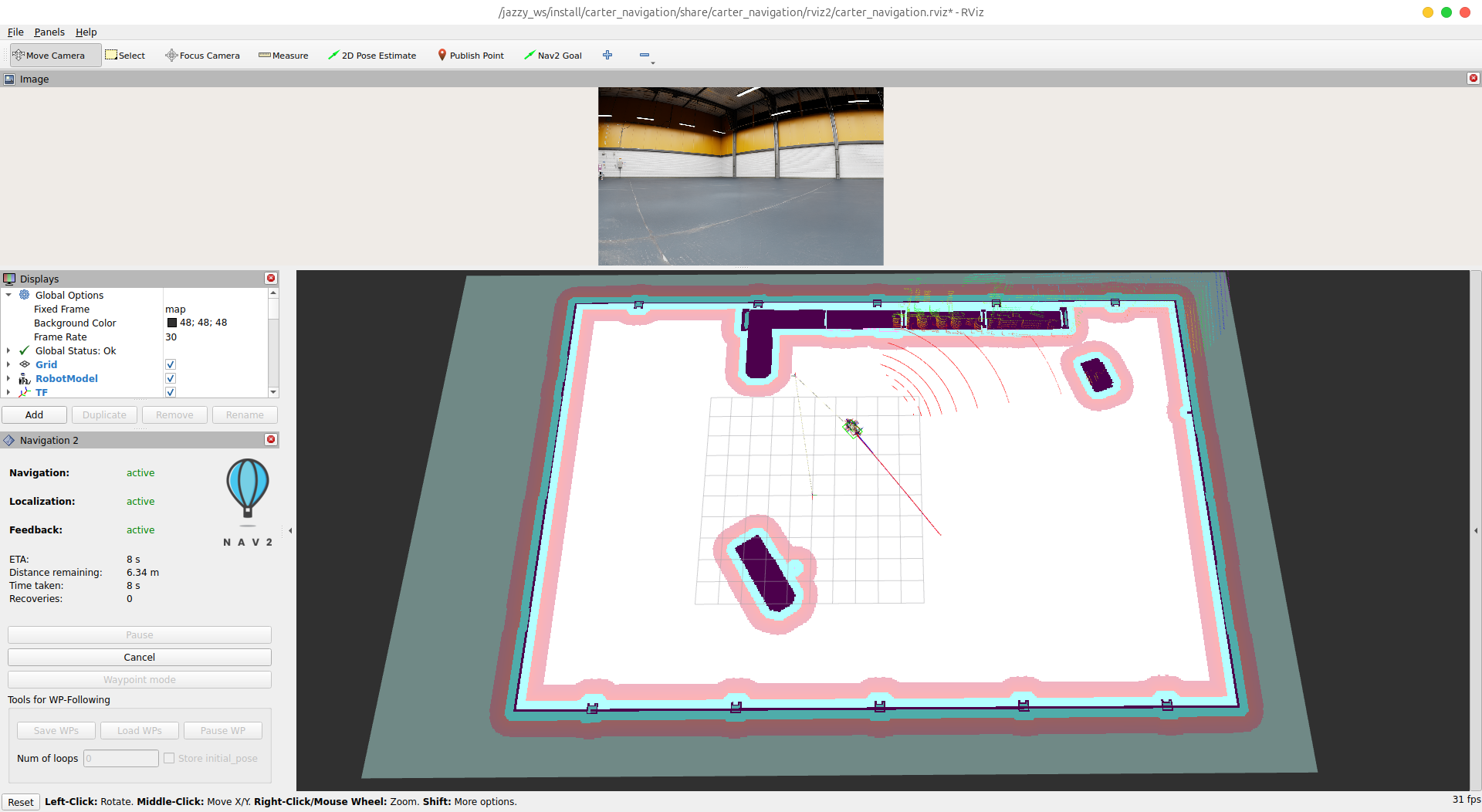Open the Background Color swatch
Image resolution: width=1482 pixels, height=812 pixels.
pos(172,323)
